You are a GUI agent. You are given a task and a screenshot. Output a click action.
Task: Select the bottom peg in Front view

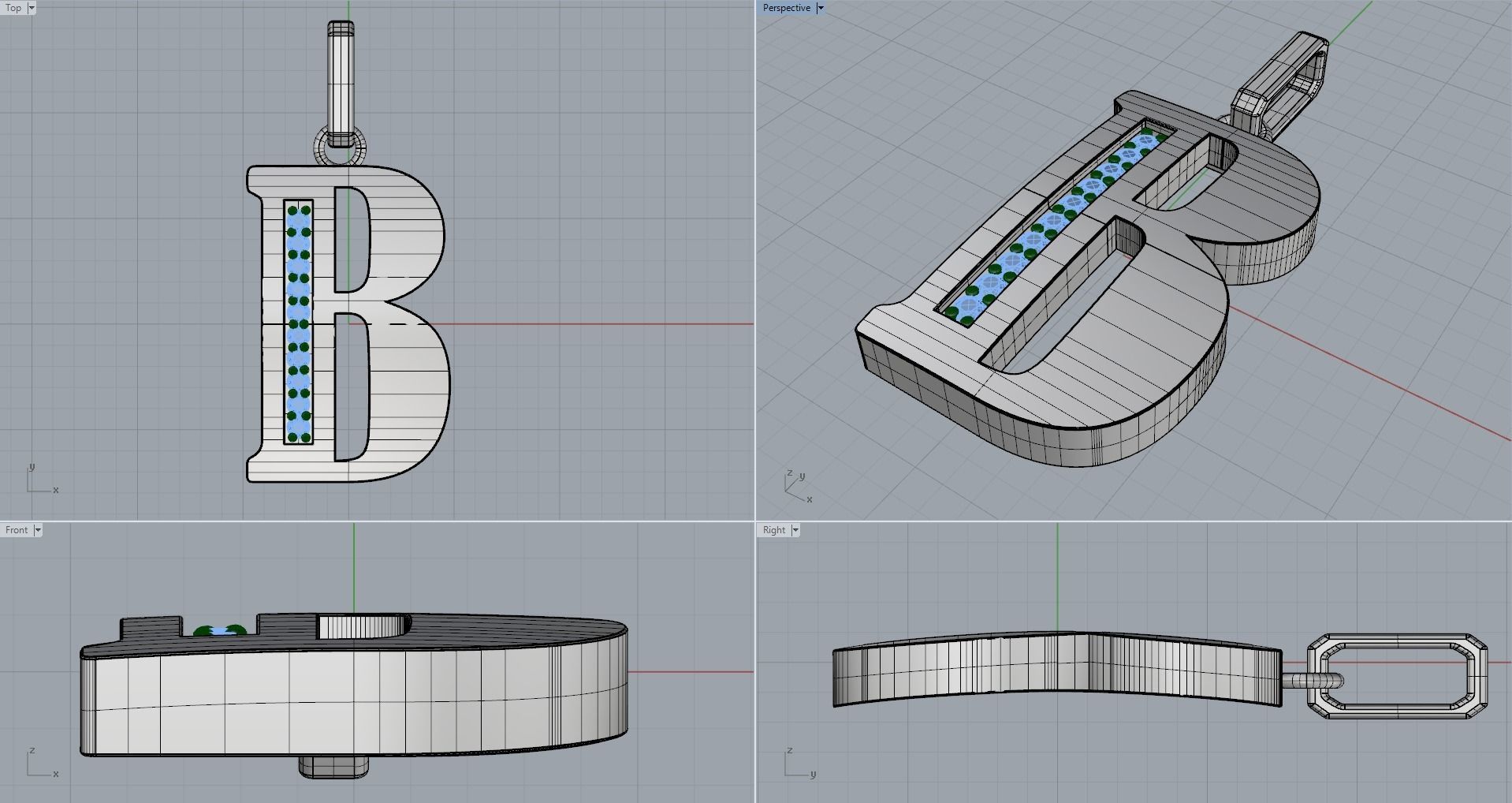tap(334, 767)
